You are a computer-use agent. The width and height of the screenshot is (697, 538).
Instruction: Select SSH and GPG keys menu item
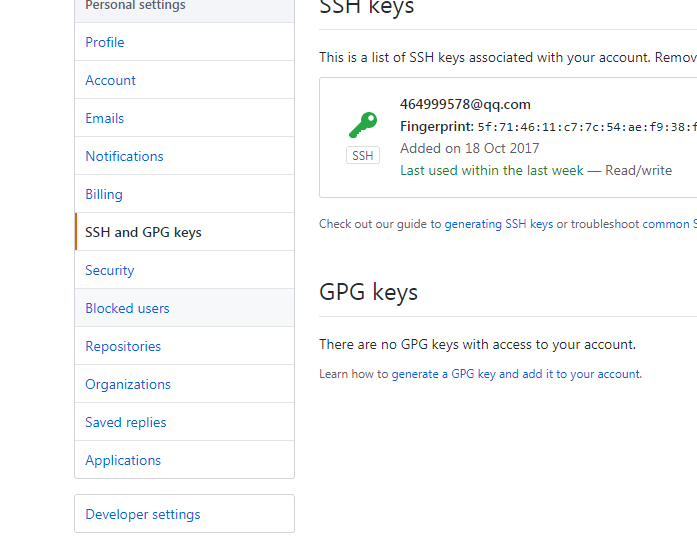point(143,232)
